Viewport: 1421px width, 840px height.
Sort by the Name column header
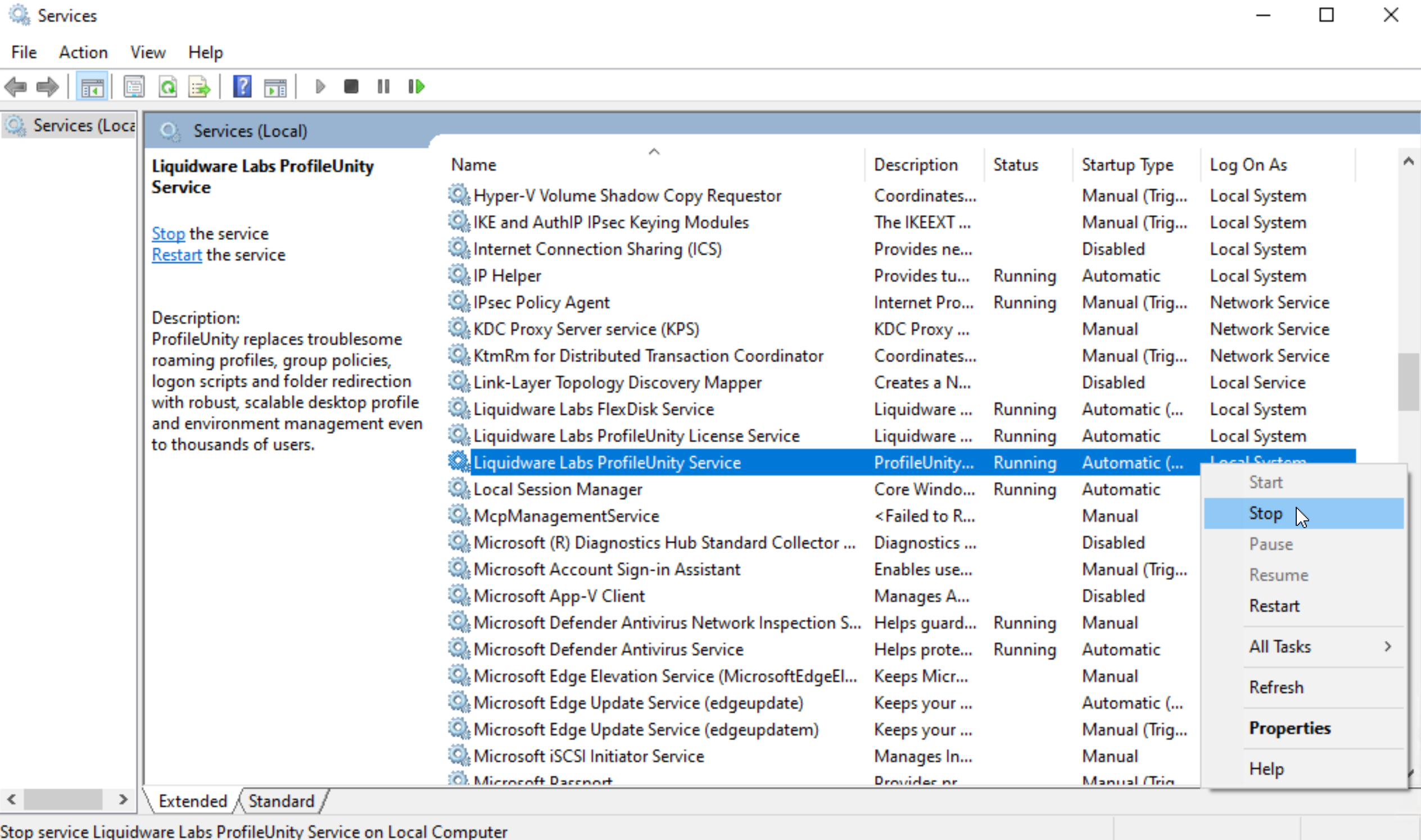(654, 165)
